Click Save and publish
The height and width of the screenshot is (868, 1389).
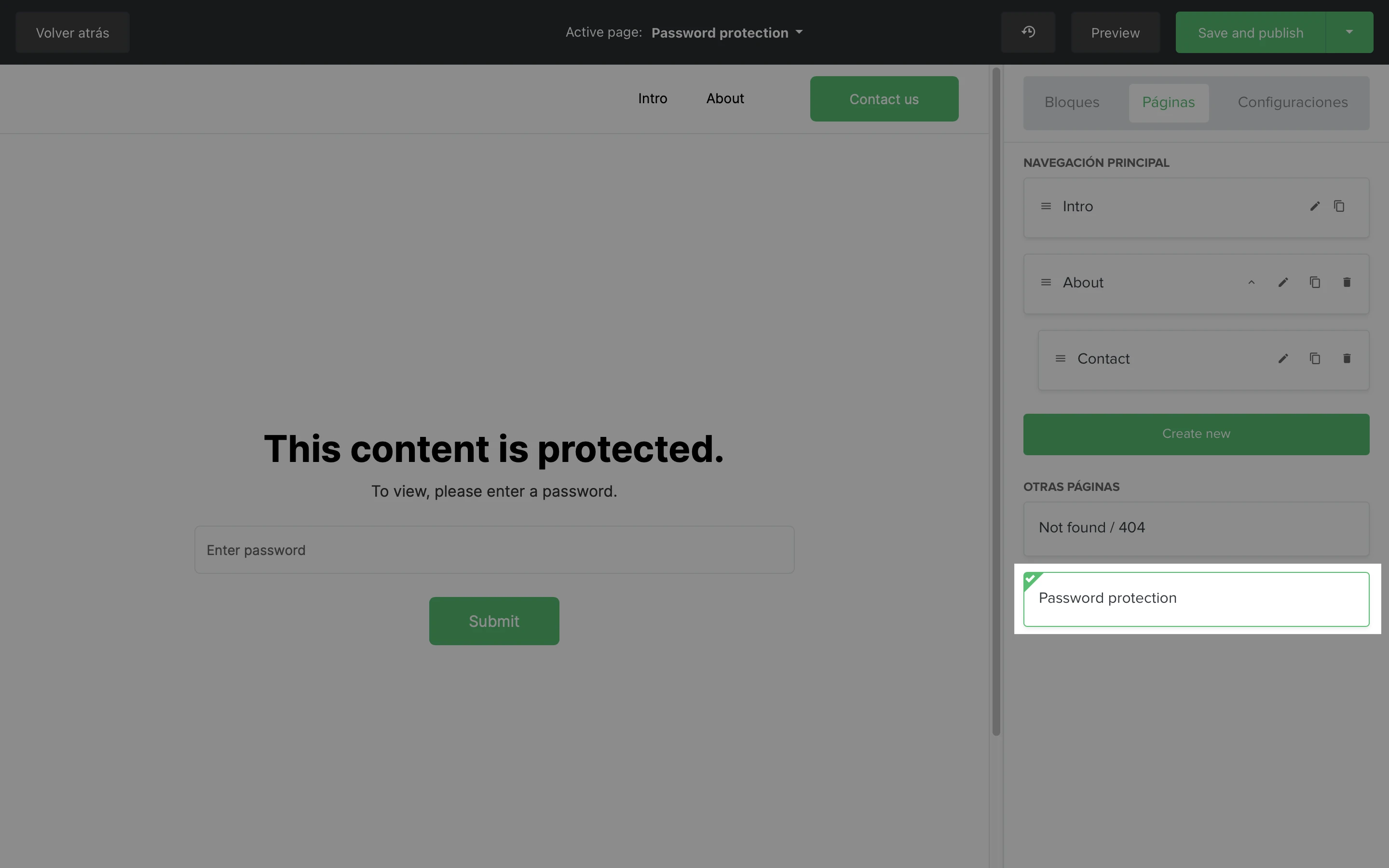click(1250, 32)
